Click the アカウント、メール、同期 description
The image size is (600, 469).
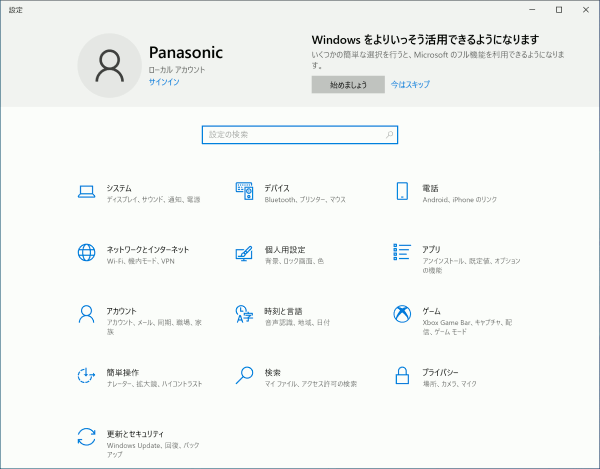click(154, 327)
